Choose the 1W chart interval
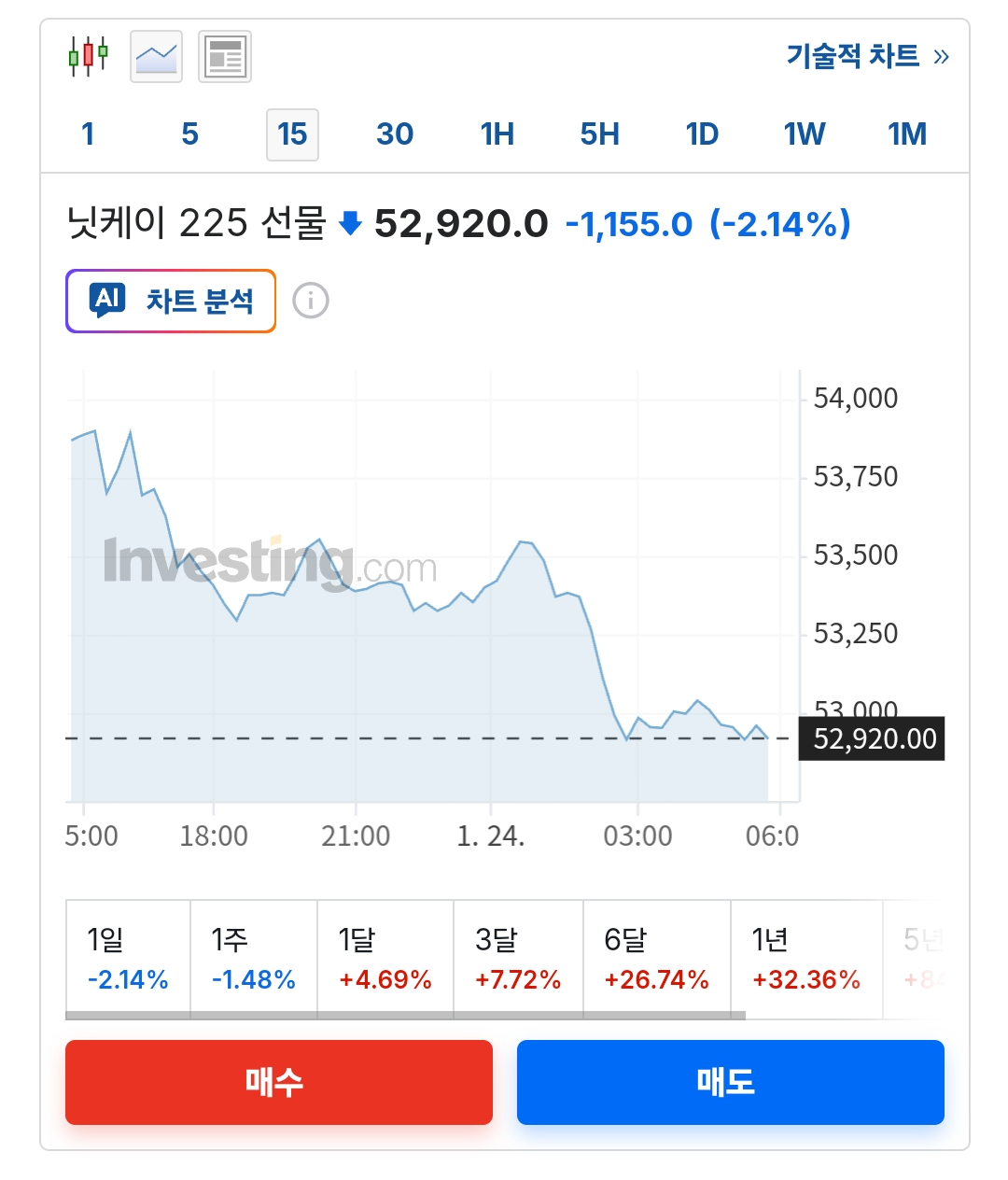 (805, 134)
